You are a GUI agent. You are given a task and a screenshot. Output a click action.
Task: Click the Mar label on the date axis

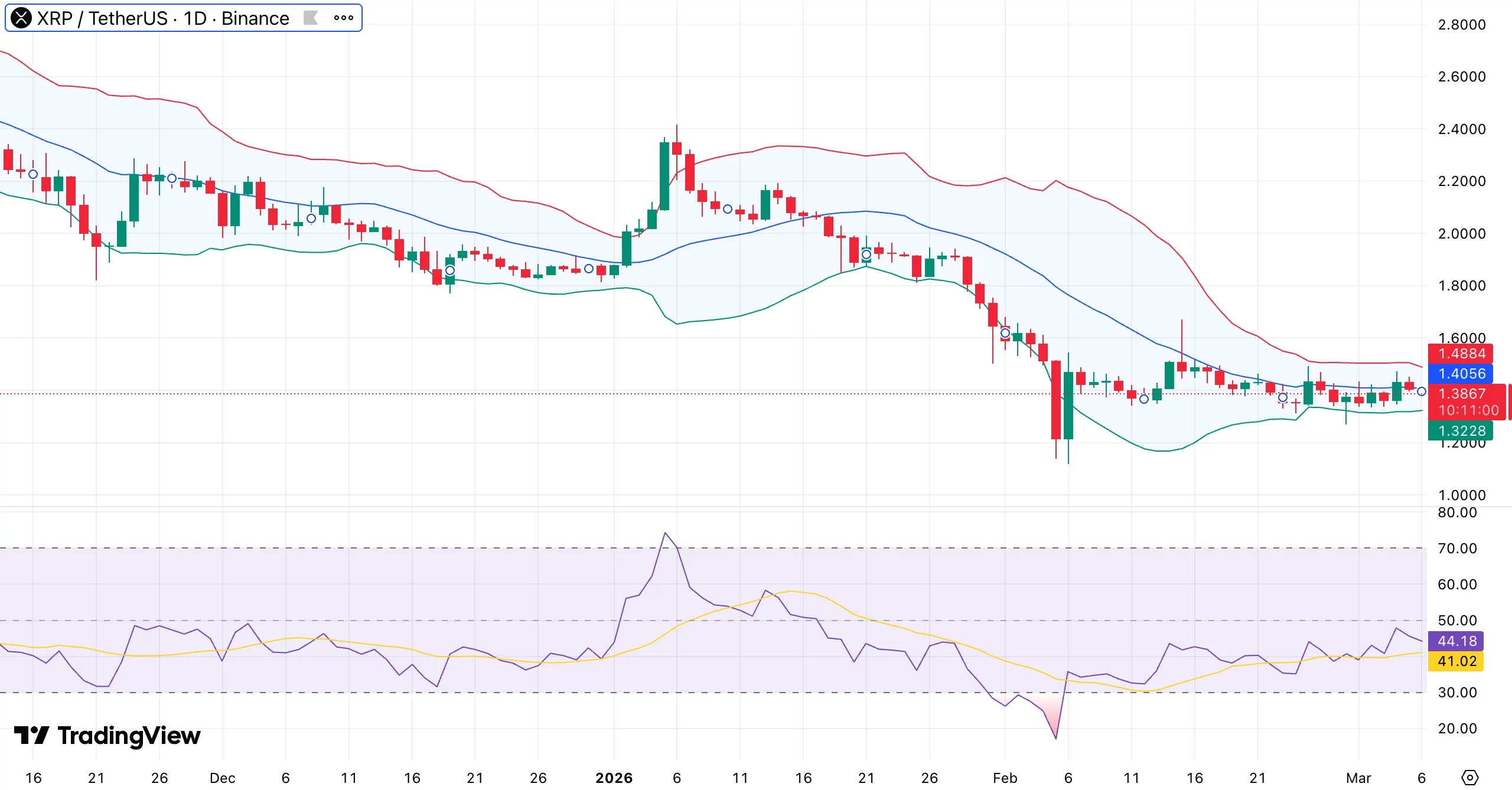coord(1359,778)
